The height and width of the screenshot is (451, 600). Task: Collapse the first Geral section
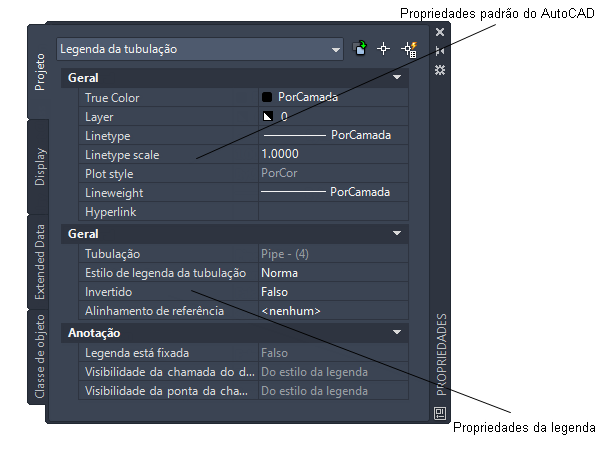point(397,78)
